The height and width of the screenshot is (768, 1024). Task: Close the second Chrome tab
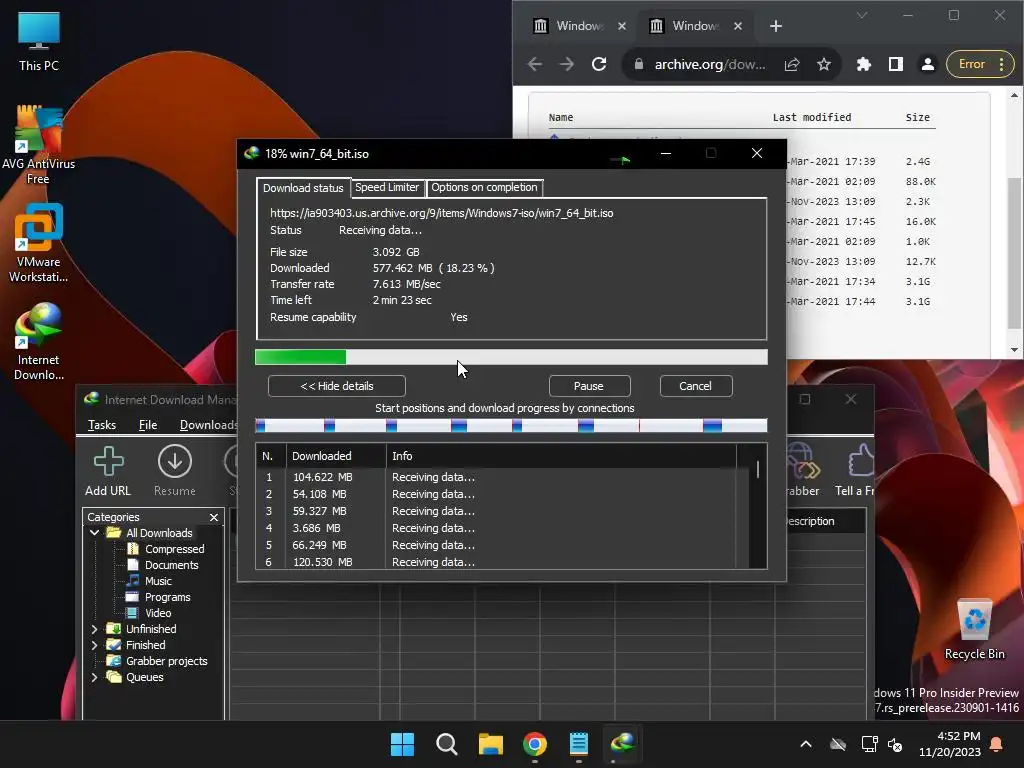point(738,26)
